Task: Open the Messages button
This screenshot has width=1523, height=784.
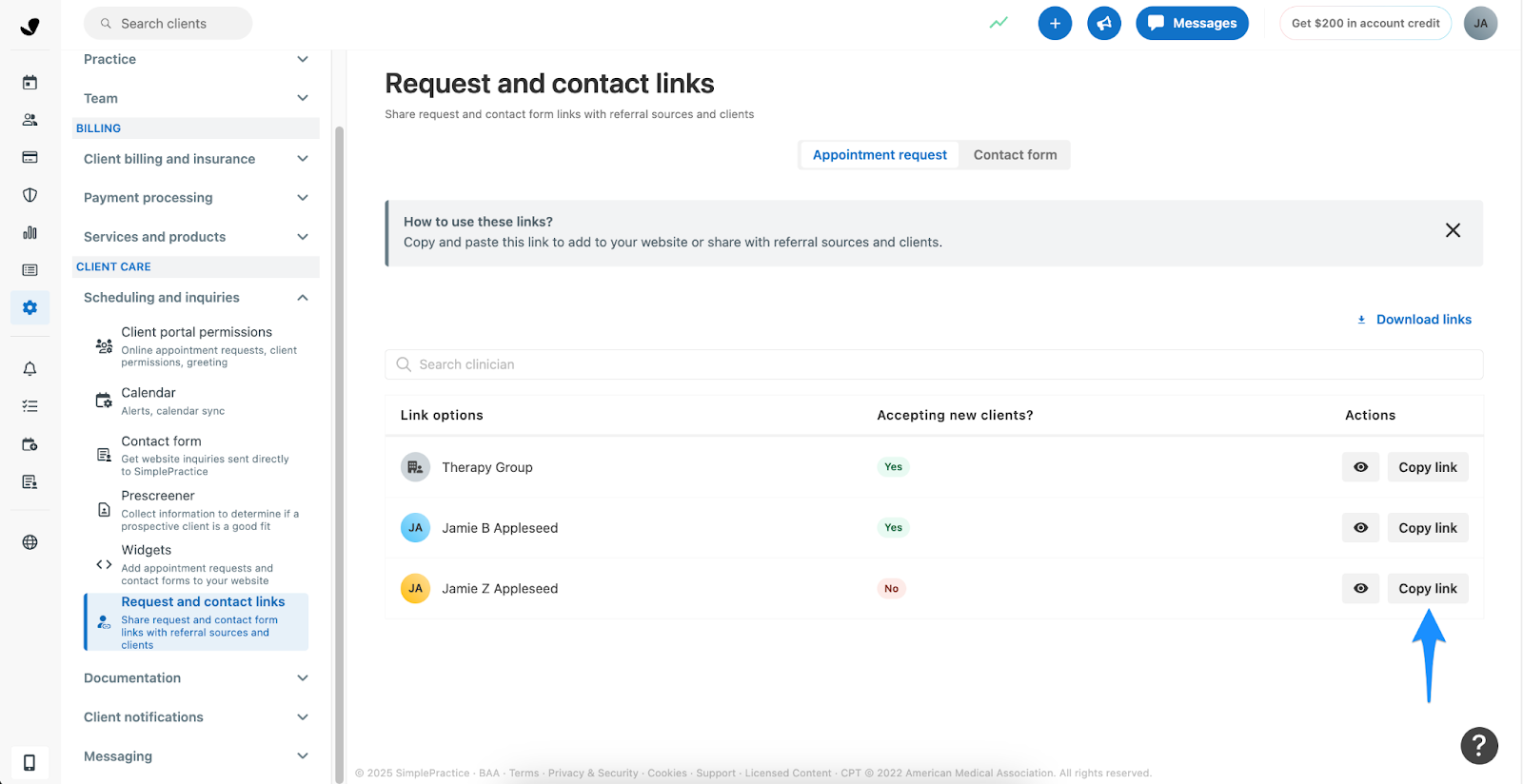Action: [1192, 23]
